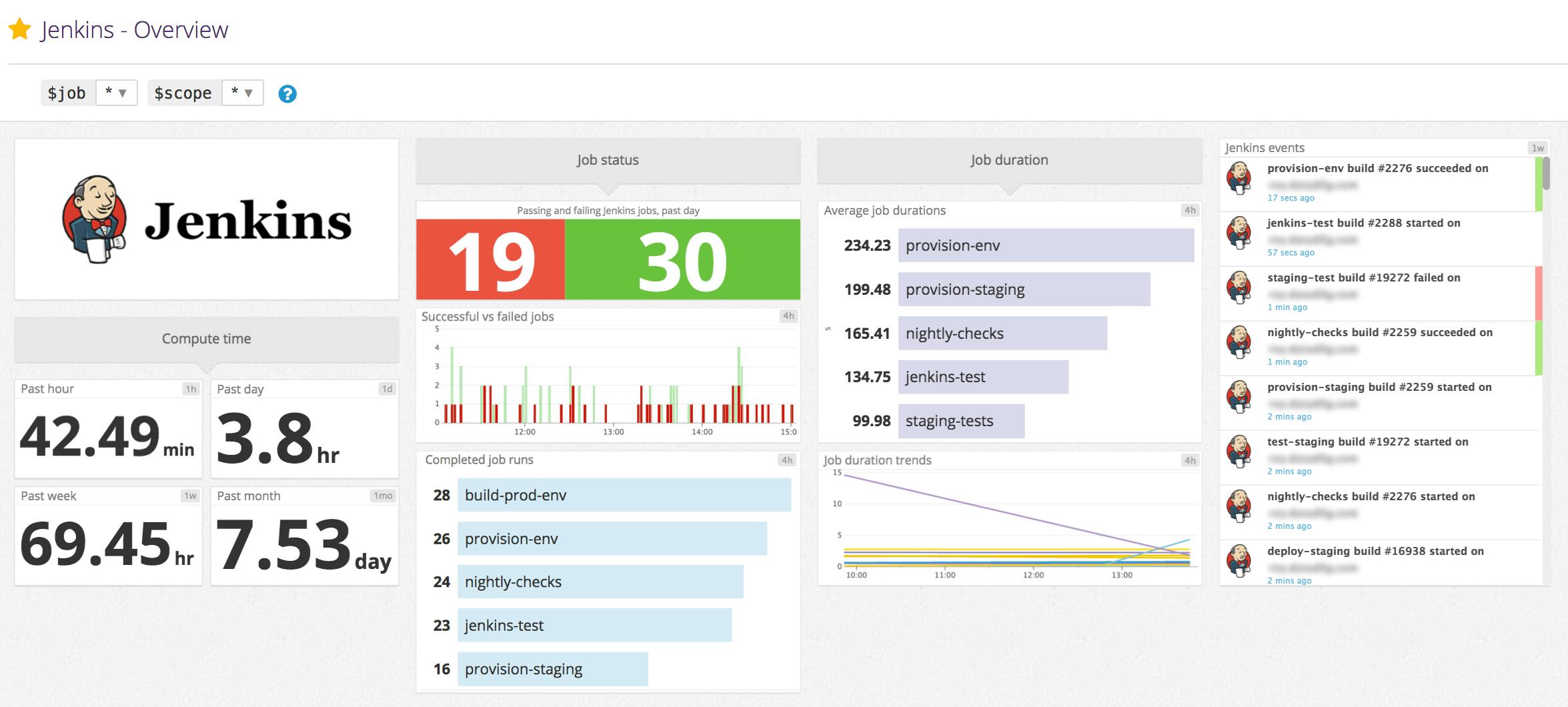Select the Job duration section header
1568x707 pixels.
tap(1009, 160)
